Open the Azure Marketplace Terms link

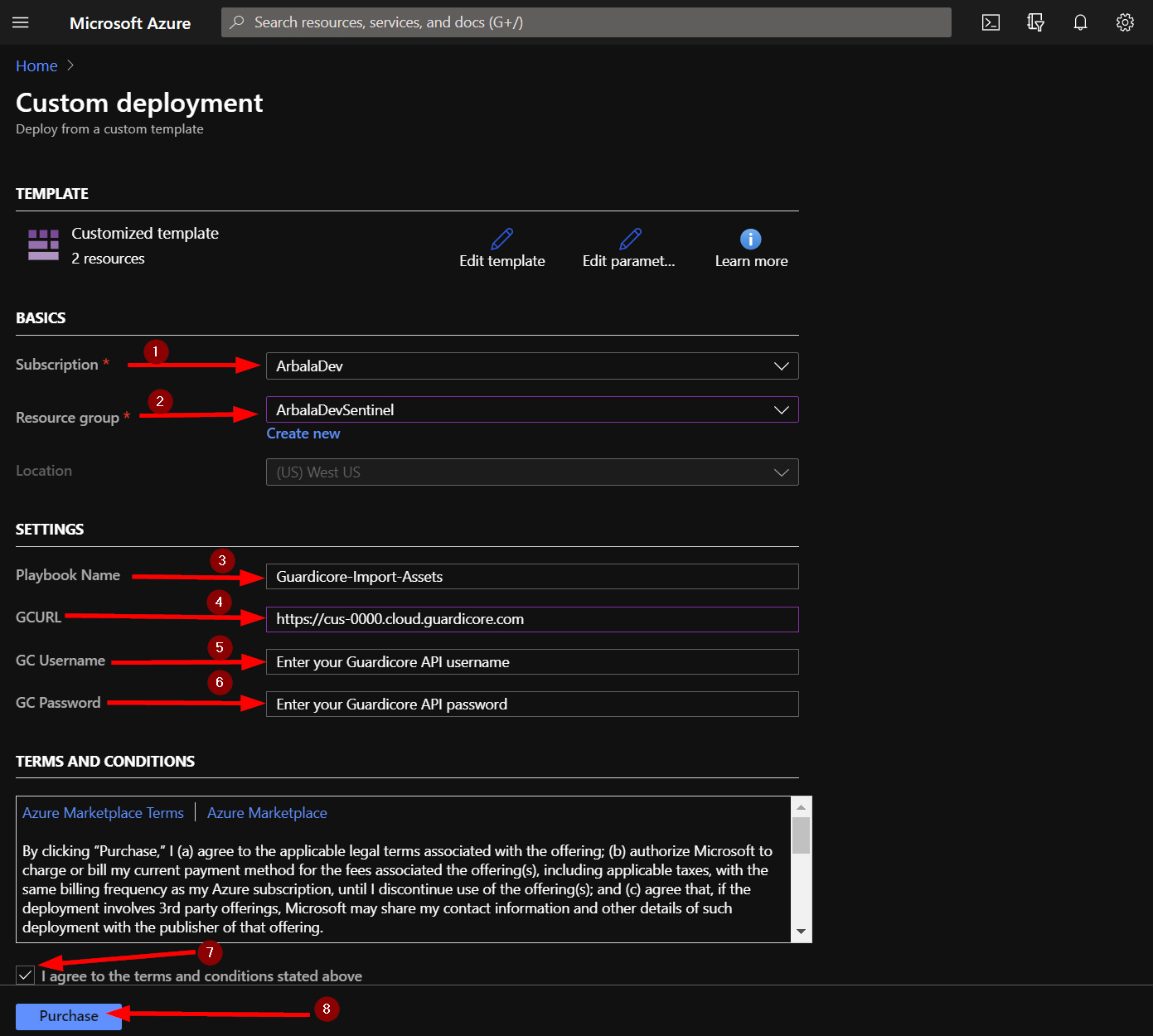coord(103,813)
